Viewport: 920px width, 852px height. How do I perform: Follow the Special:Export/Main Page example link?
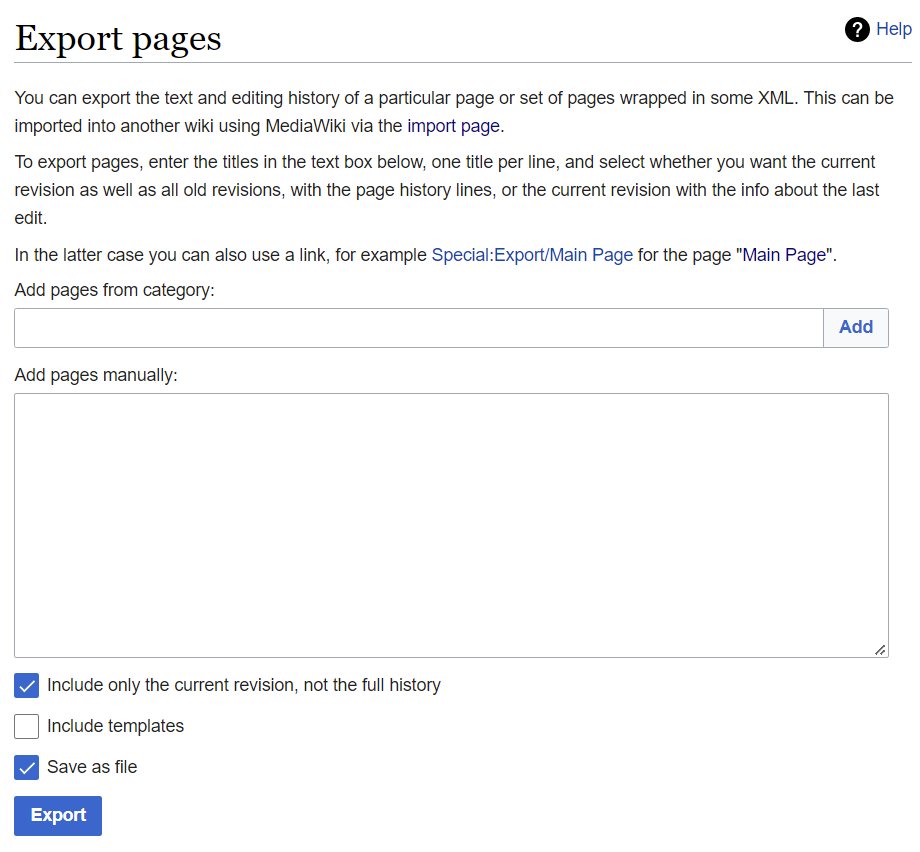pos(532,255)
